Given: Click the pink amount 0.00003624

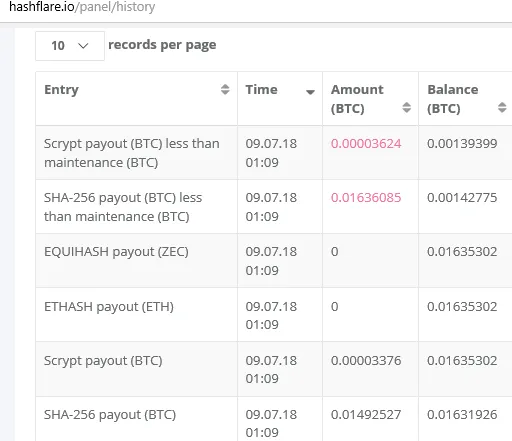Looking at the screenshot, I should [x=366, y=144].
